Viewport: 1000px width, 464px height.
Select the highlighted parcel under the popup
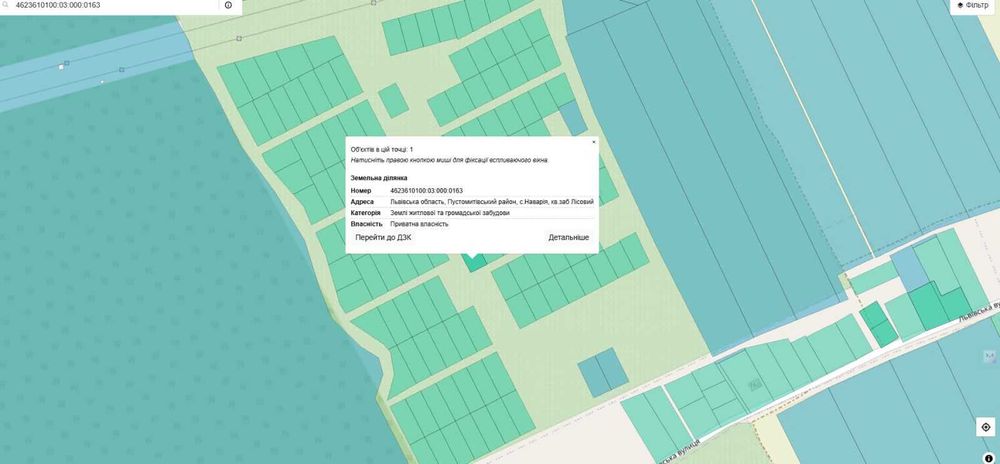point(474,262)
